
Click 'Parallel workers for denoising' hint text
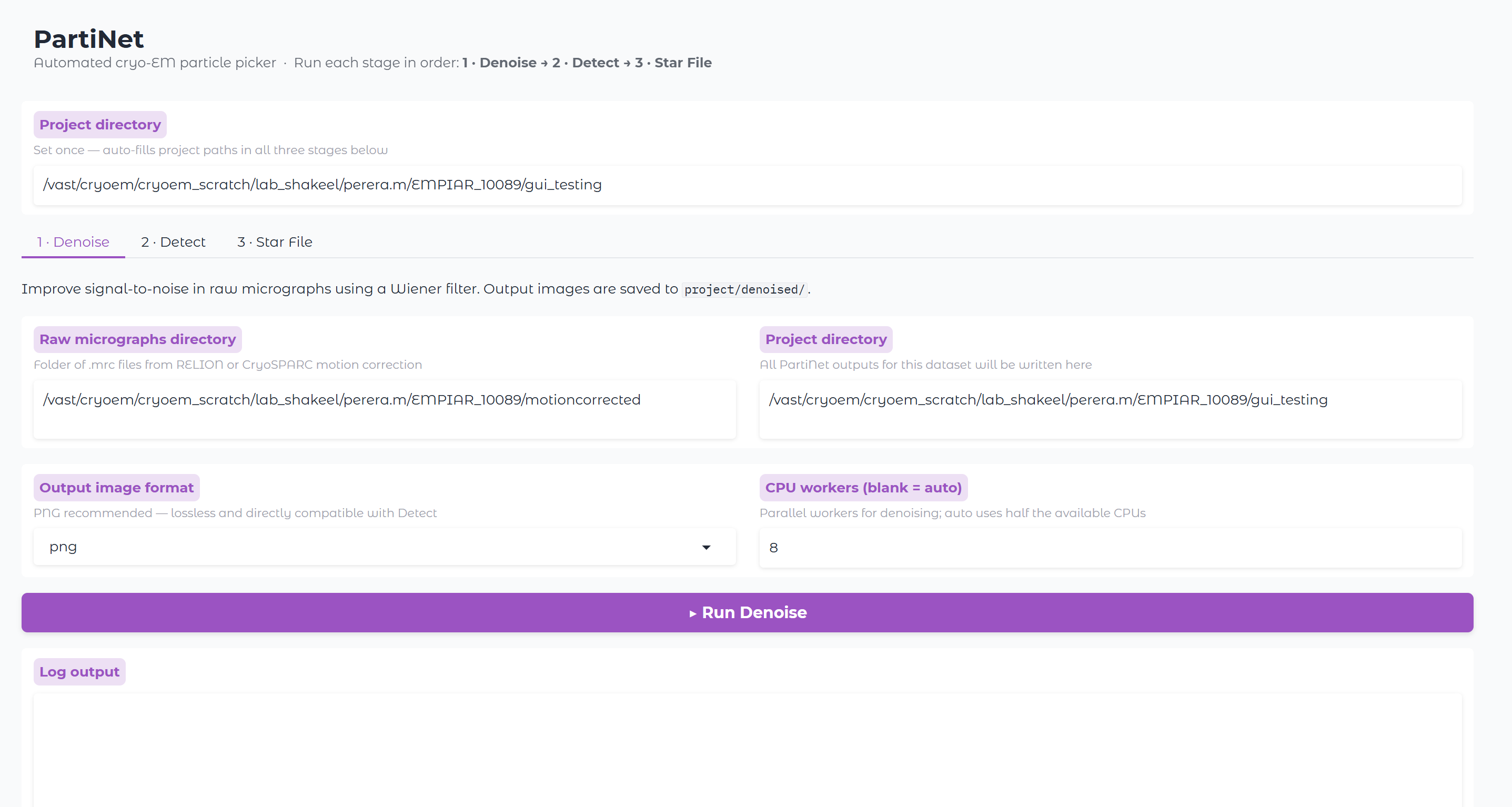pos(952,513)
